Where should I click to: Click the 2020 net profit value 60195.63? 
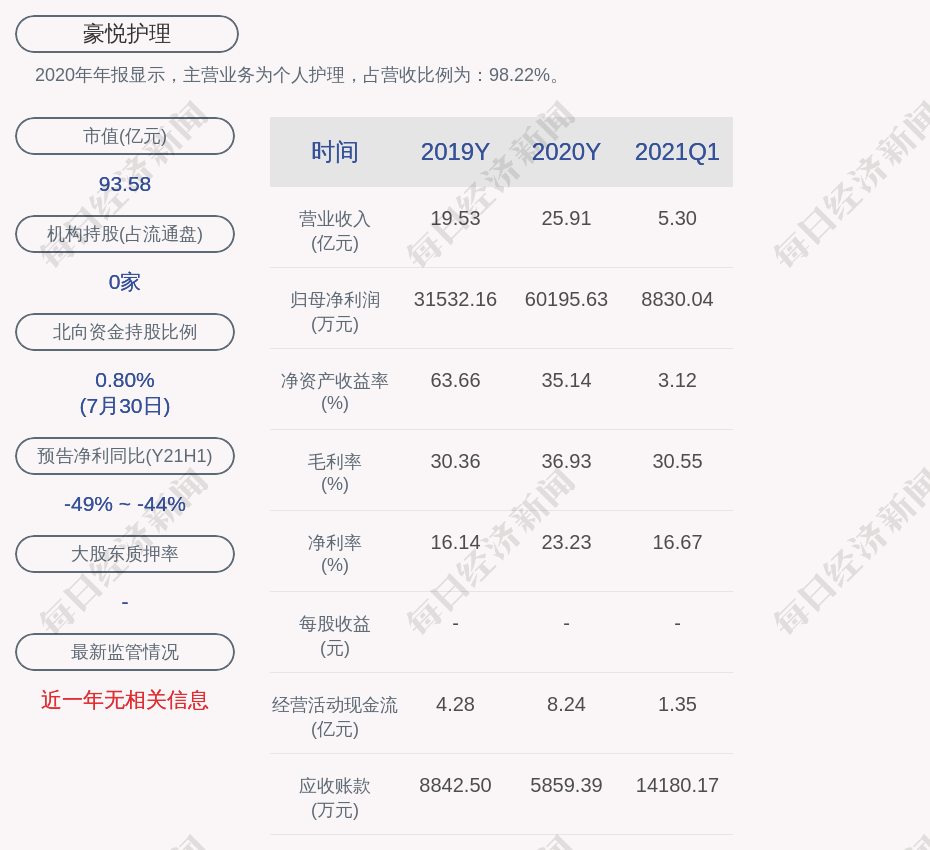tap(566, 299)
